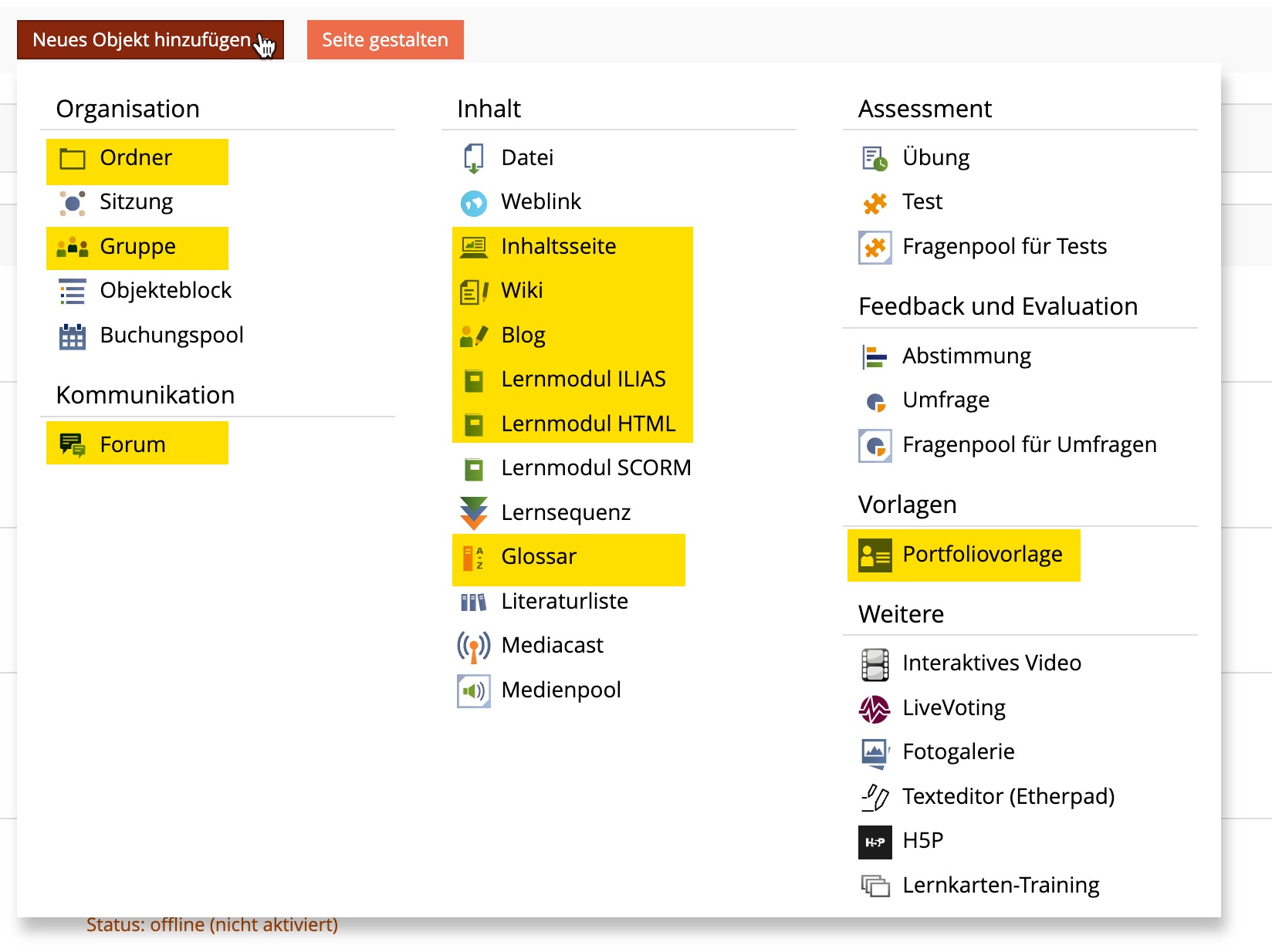The image size is (1272, 952).
Task: Click the Weblink globe icon
Action: point(473,203)
